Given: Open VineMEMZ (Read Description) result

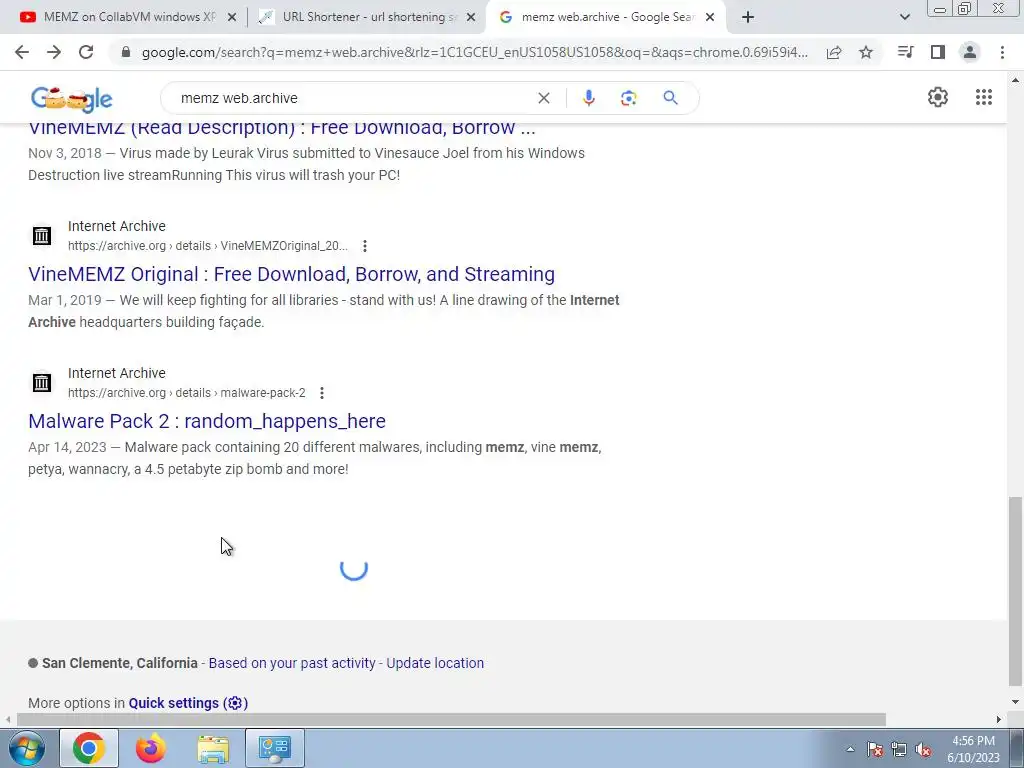Looking at the screenshot, I should (x=281, y=129).
